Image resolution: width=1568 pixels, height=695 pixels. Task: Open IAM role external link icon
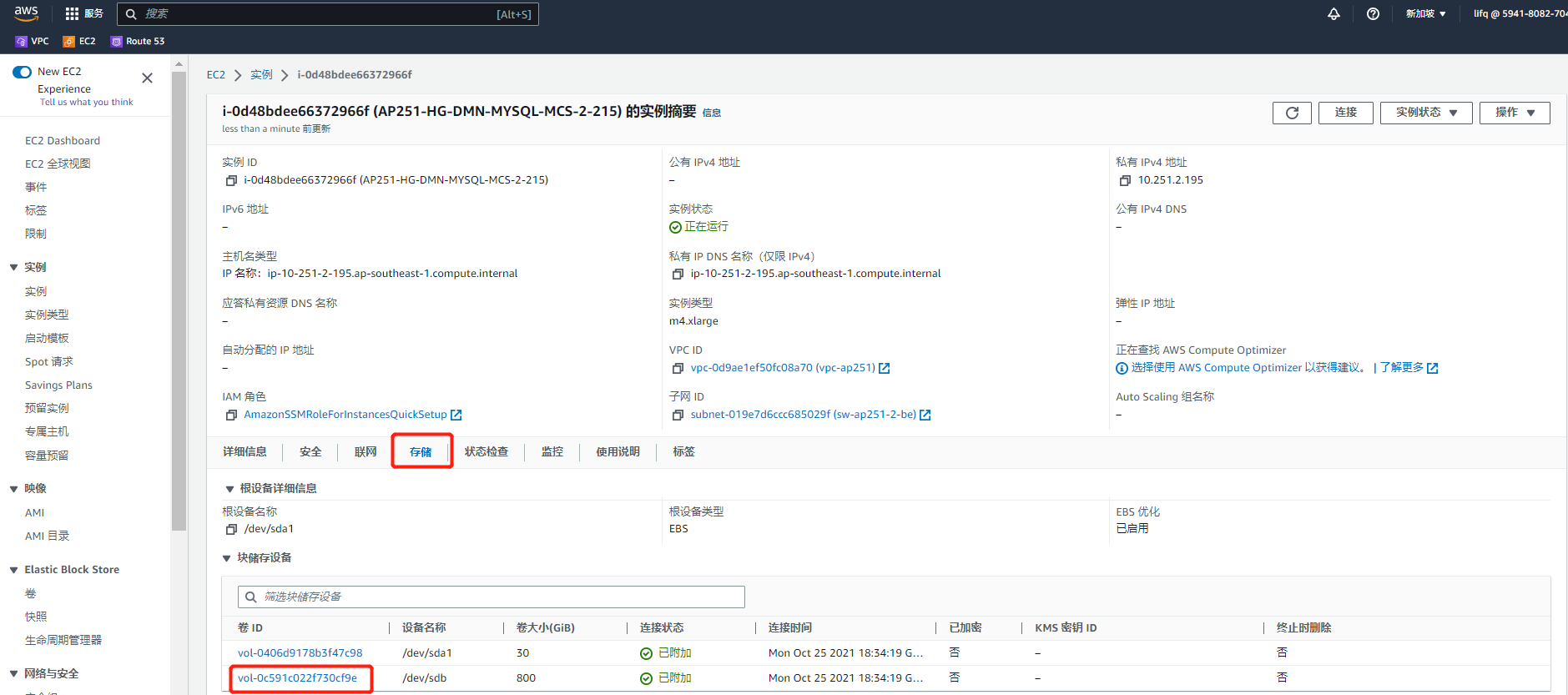(x=456, y=415)
